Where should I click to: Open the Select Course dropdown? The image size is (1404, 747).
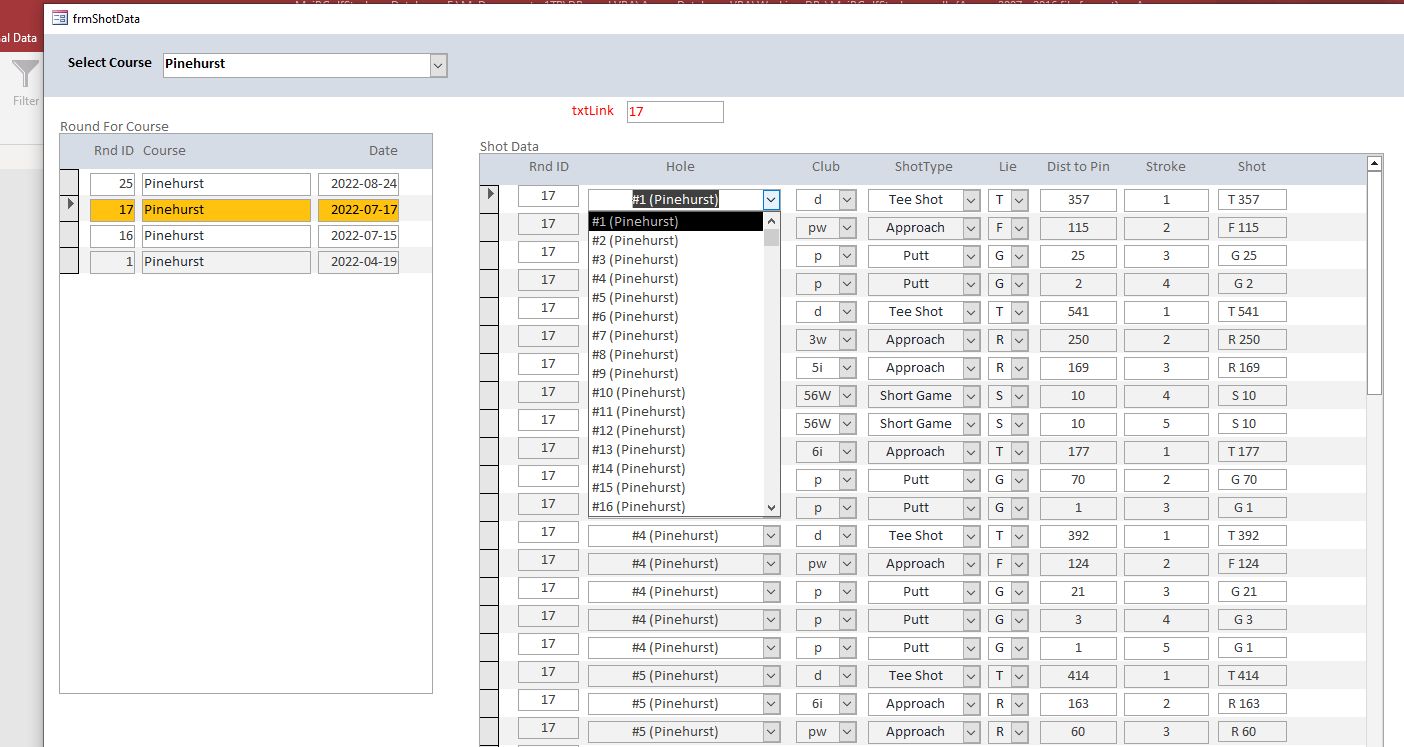438,65
